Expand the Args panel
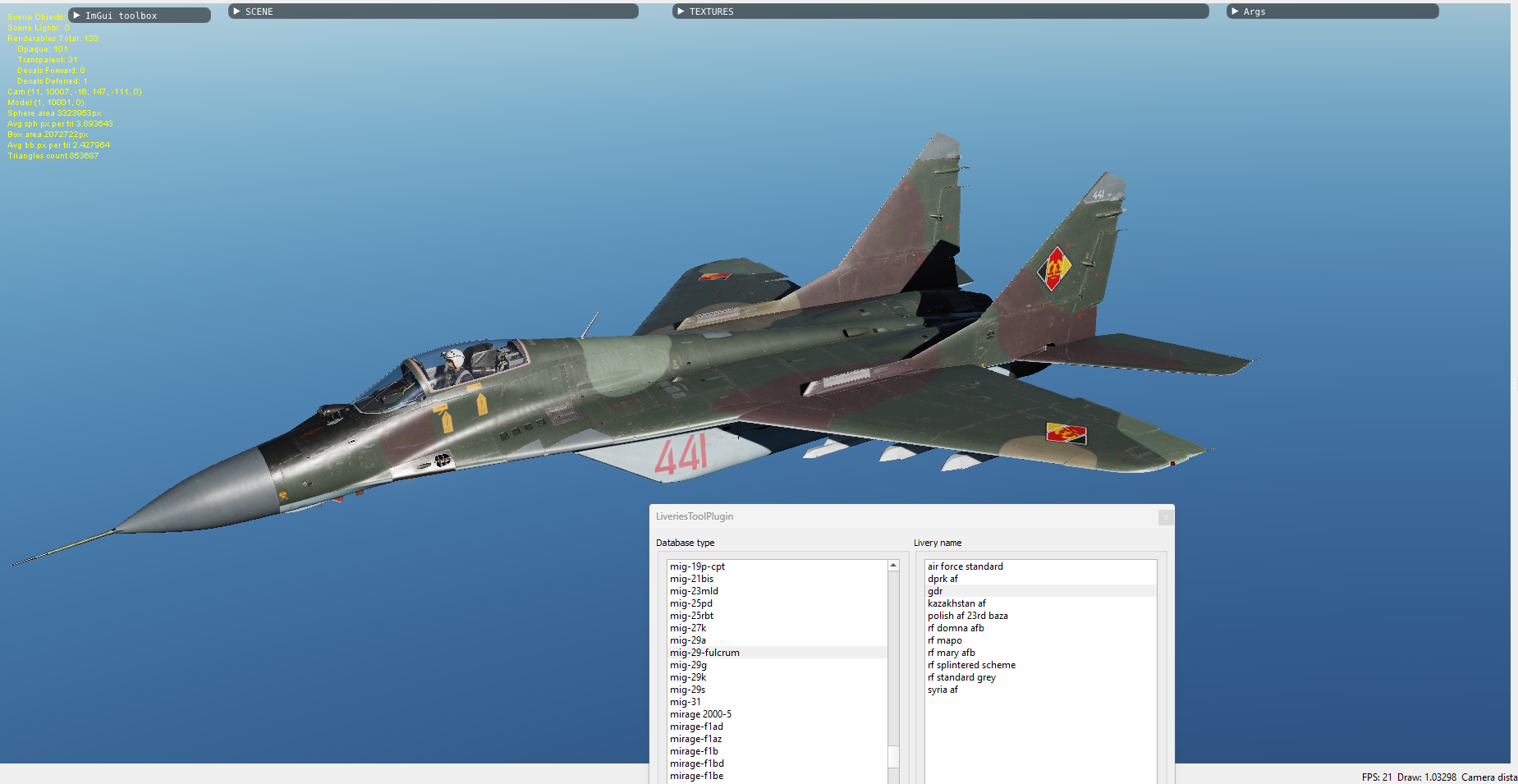 [1332, 11]
